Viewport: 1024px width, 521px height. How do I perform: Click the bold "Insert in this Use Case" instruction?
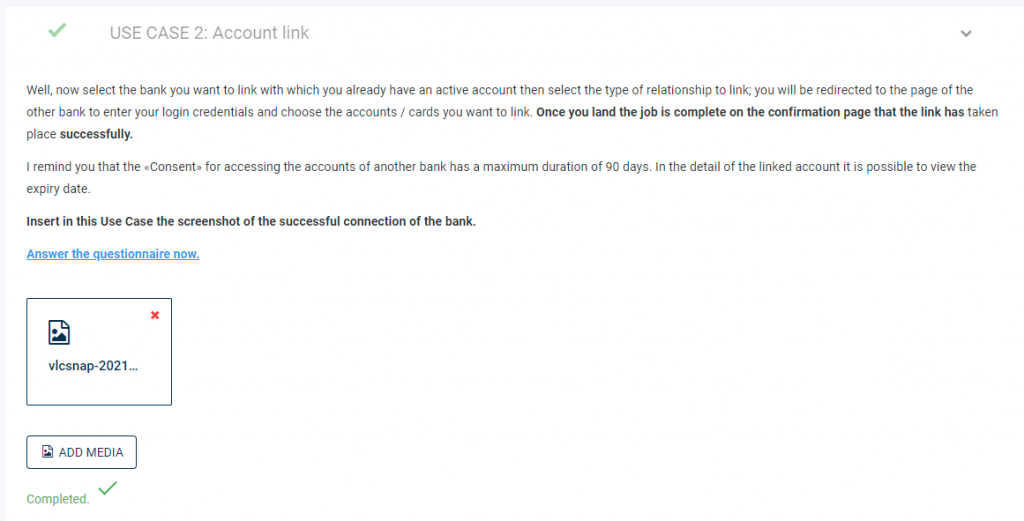point(251,221)
